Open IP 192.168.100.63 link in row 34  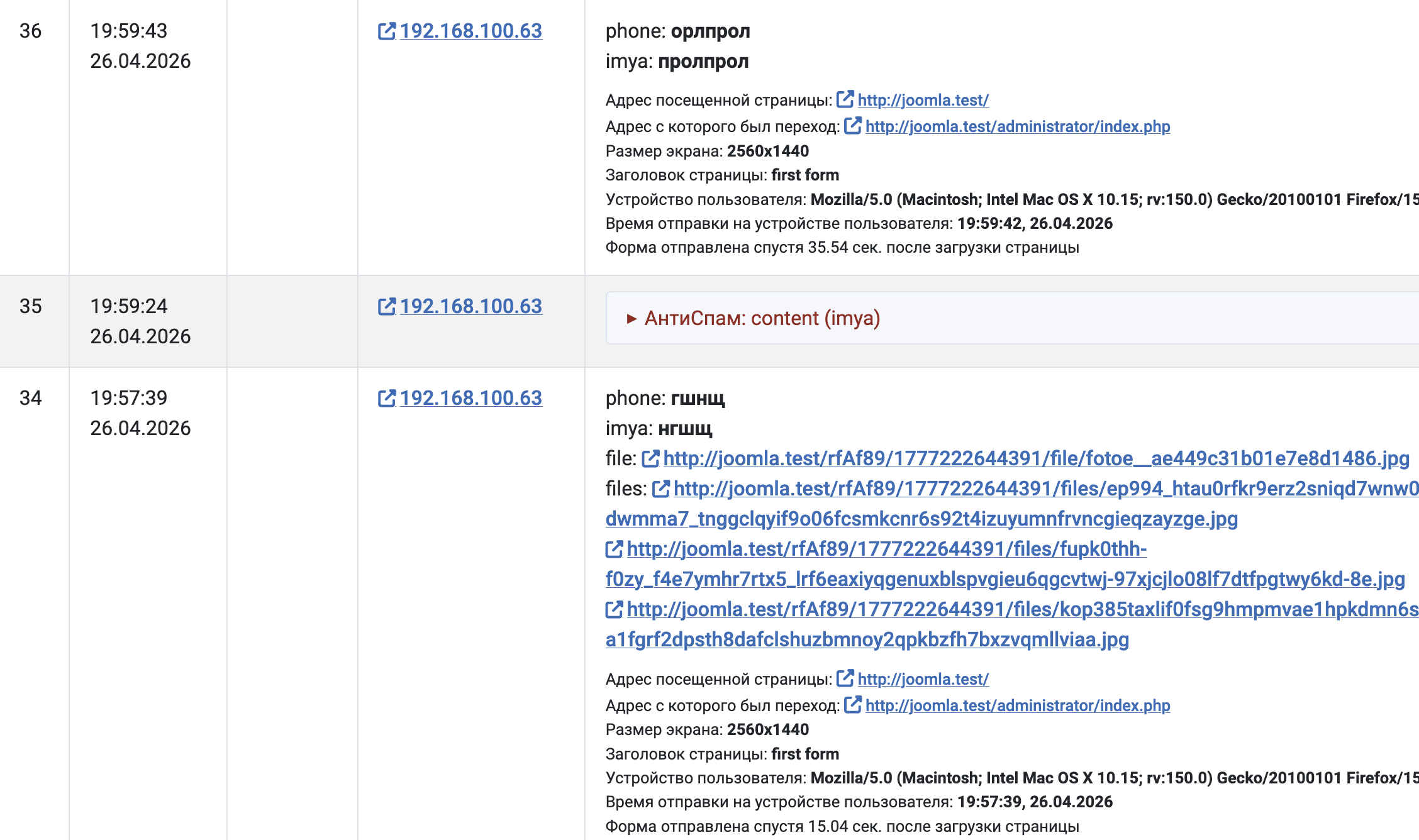[470, 399]
